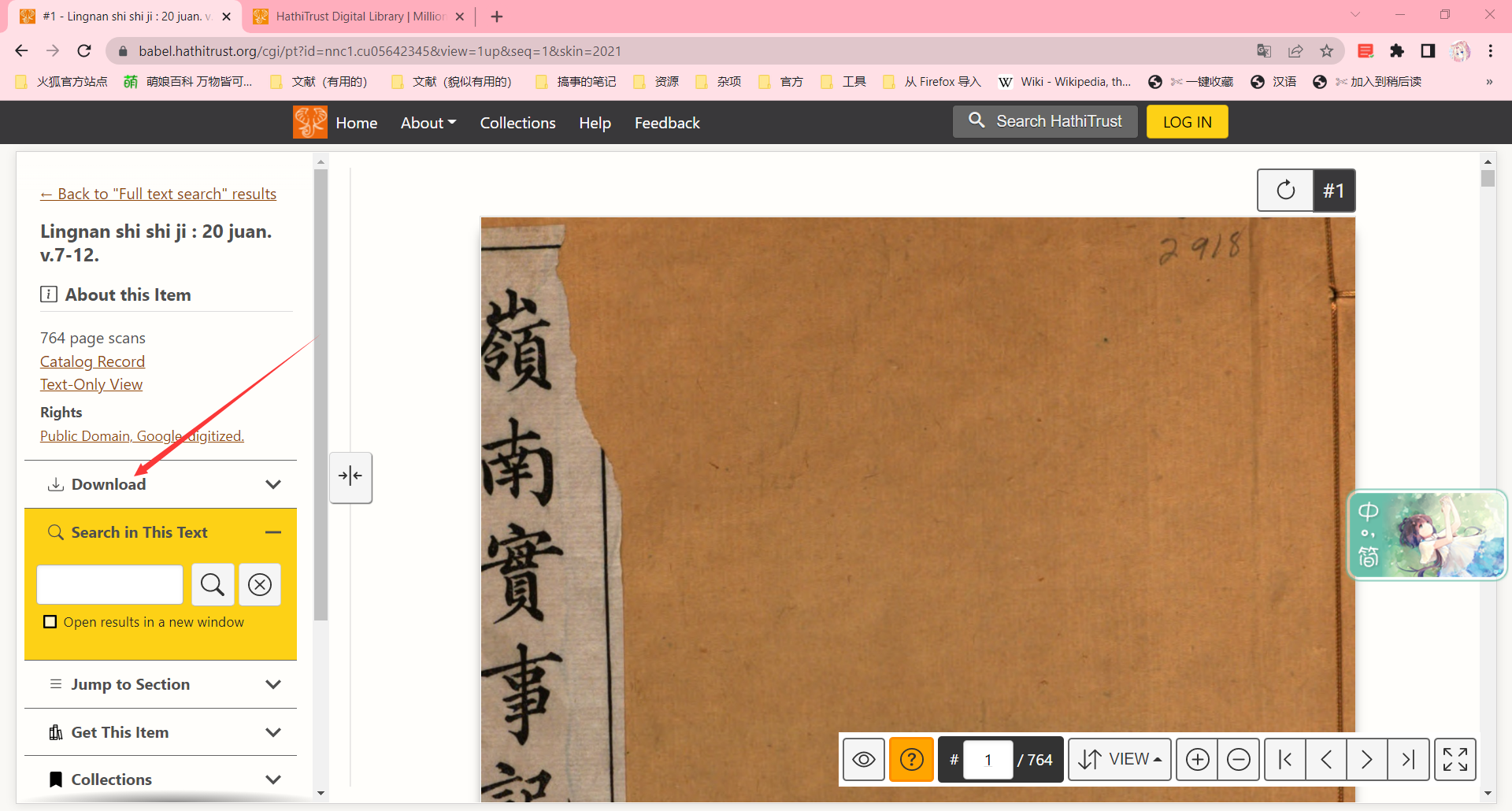Screen dimensions: 1512x811
Task: Open the Catalog Record link
Action: [92, 361]
